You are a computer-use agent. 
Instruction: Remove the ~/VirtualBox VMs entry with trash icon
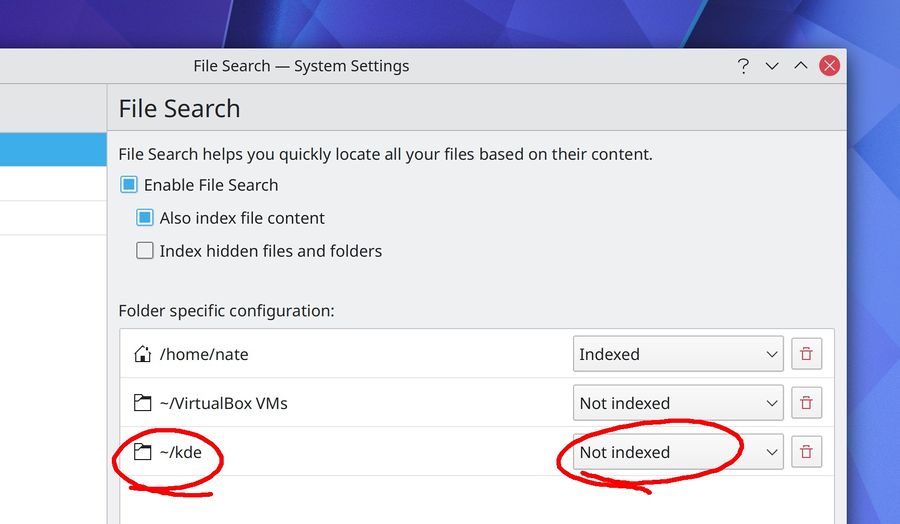806,403
